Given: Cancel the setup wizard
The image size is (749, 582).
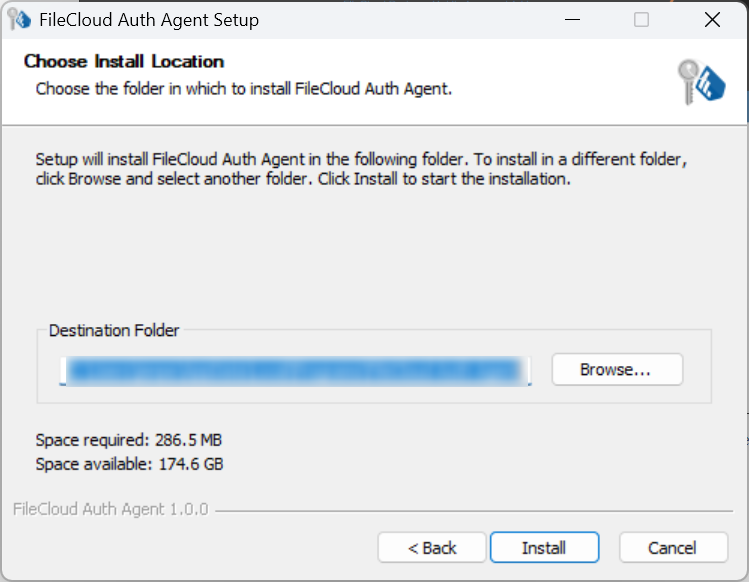Looking at the screenshot, I should point(672,548).
